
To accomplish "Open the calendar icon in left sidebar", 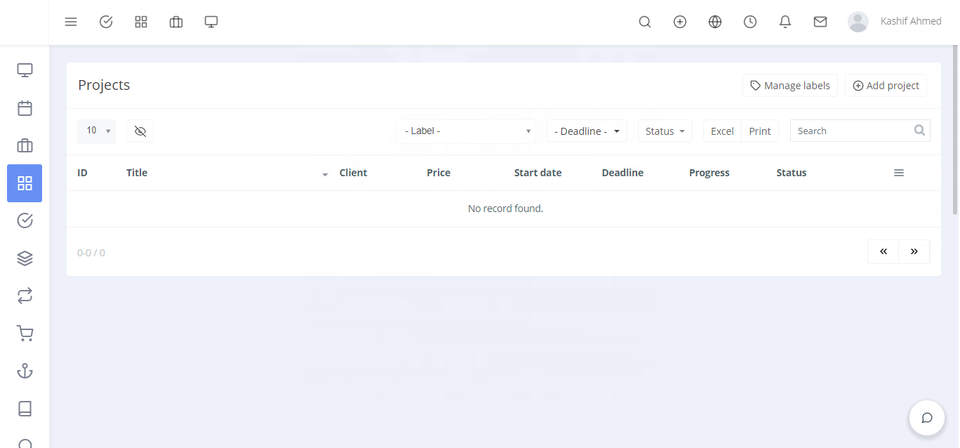I will [25, 108].
